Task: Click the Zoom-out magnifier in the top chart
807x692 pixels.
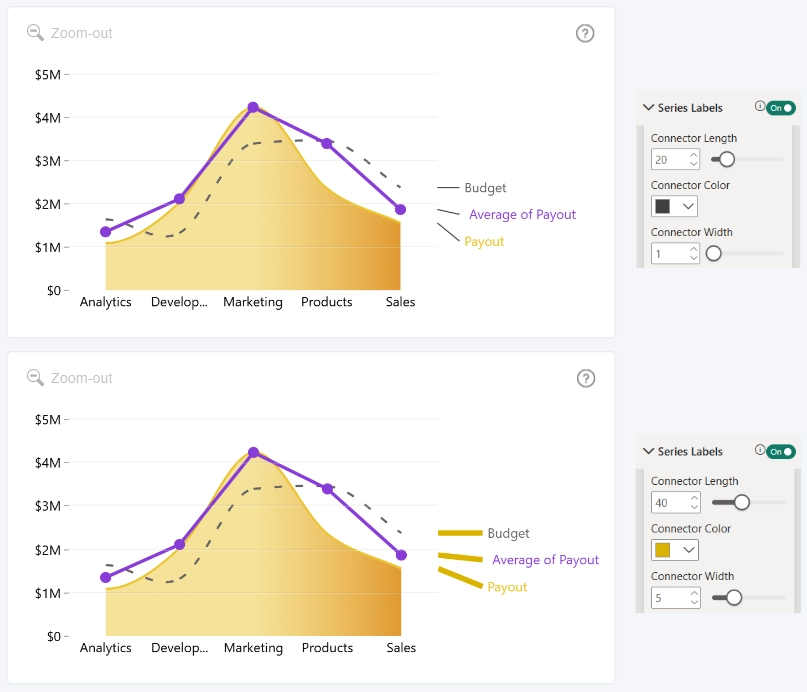Action: point(35,32)
